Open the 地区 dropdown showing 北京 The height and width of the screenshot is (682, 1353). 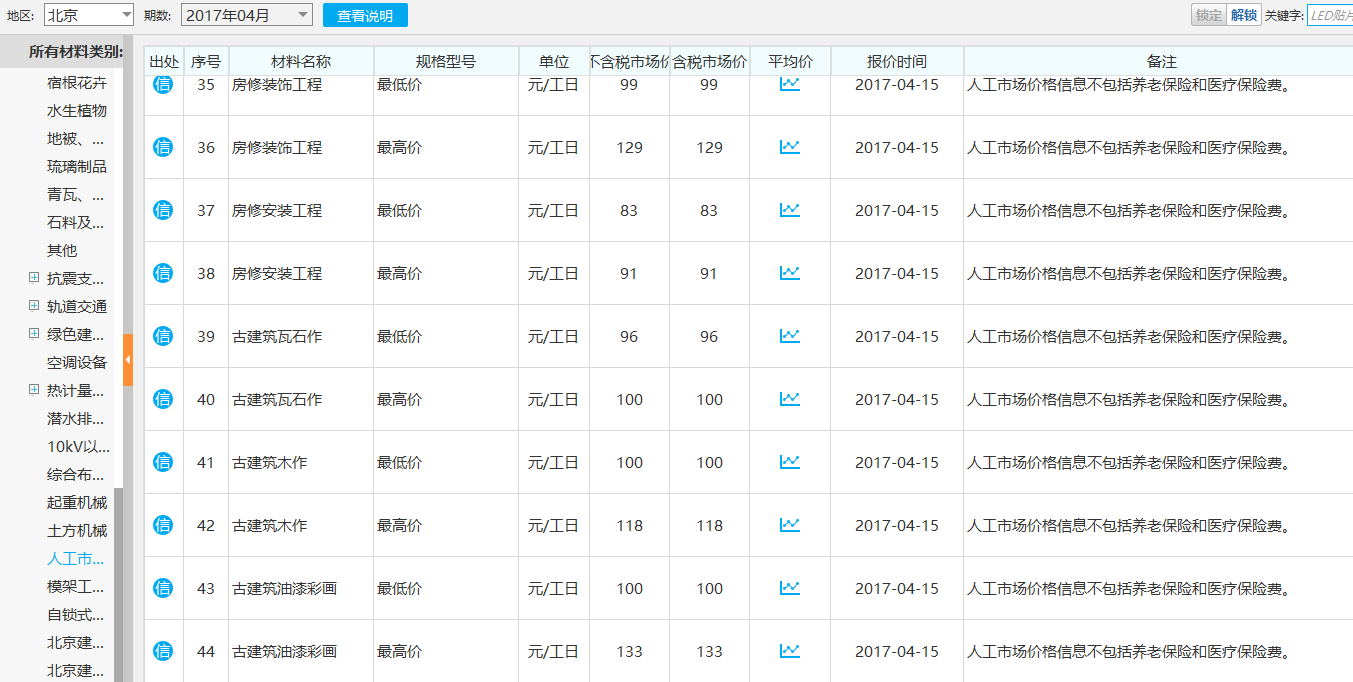pos(89,15)
